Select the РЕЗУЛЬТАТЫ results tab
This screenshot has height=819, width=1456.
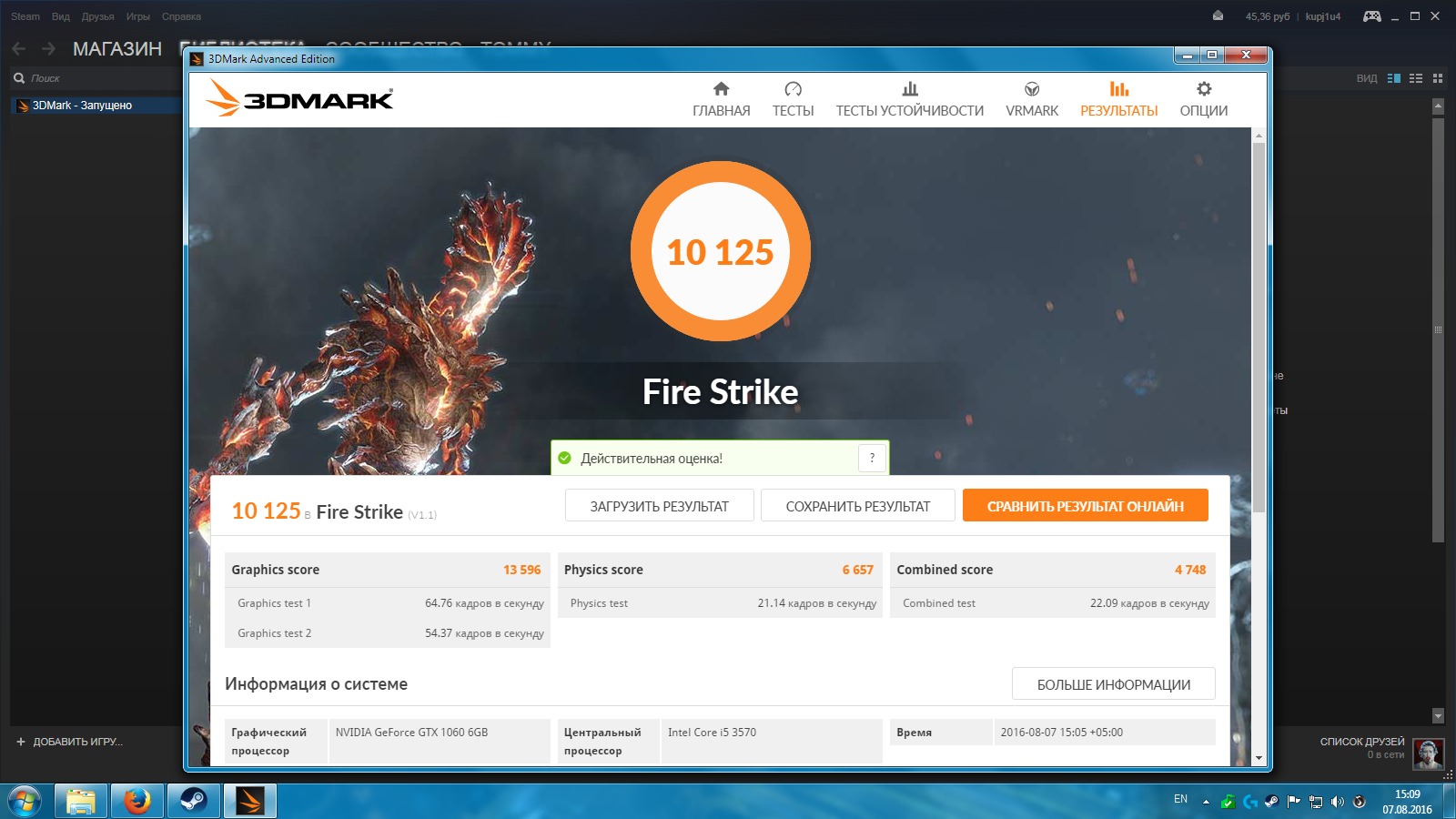[x=1119, y=99]
